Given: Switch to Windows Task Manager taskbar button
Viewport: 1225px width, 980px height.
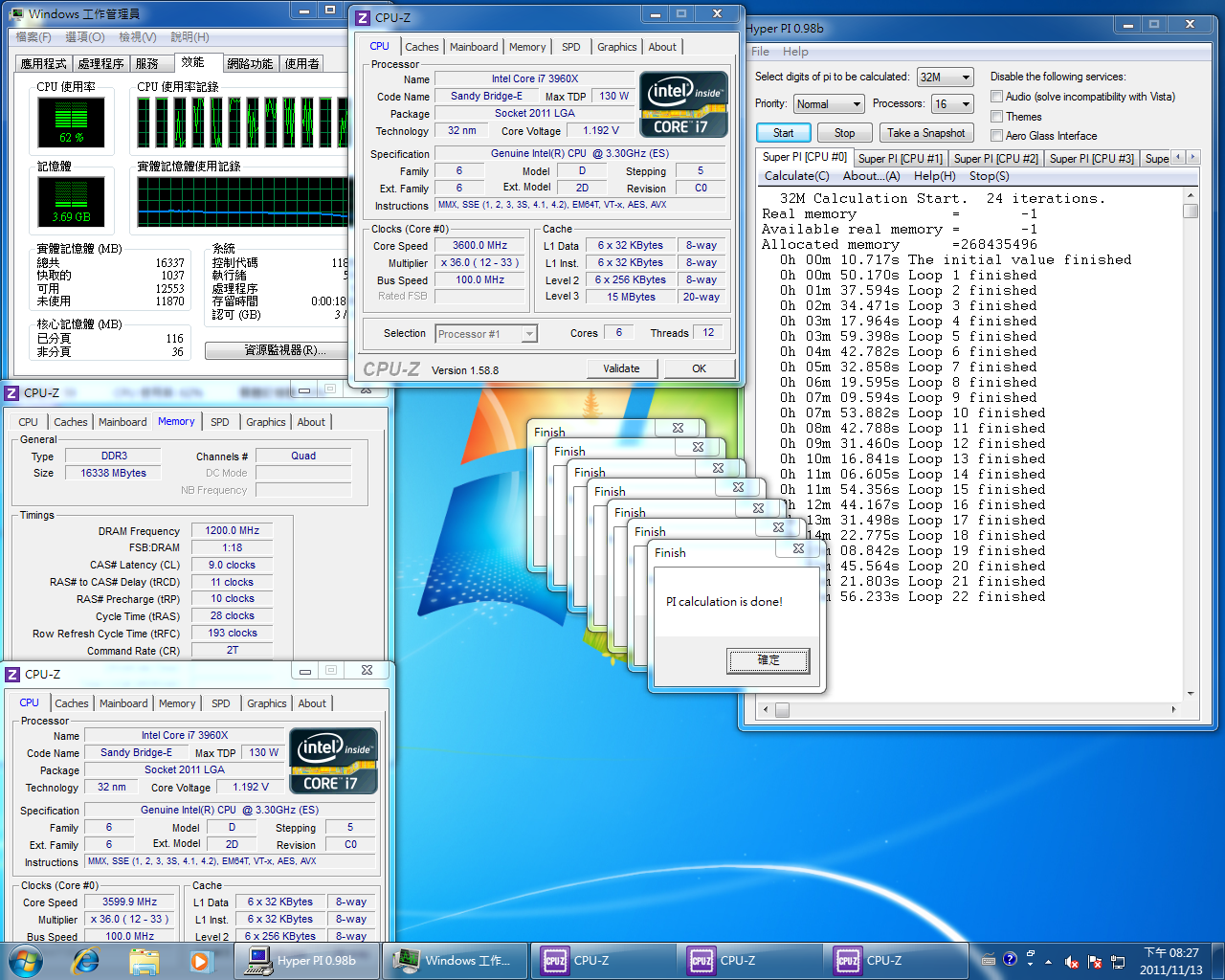Looking at the screenshot, I should pos(455,960).
